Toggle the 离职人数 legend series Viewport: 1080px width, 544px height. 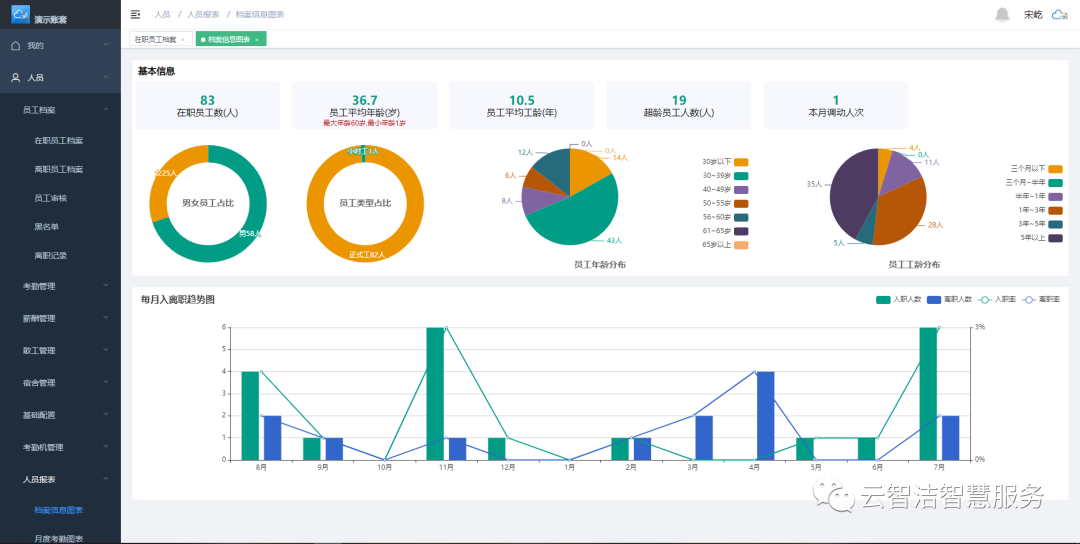936,299
